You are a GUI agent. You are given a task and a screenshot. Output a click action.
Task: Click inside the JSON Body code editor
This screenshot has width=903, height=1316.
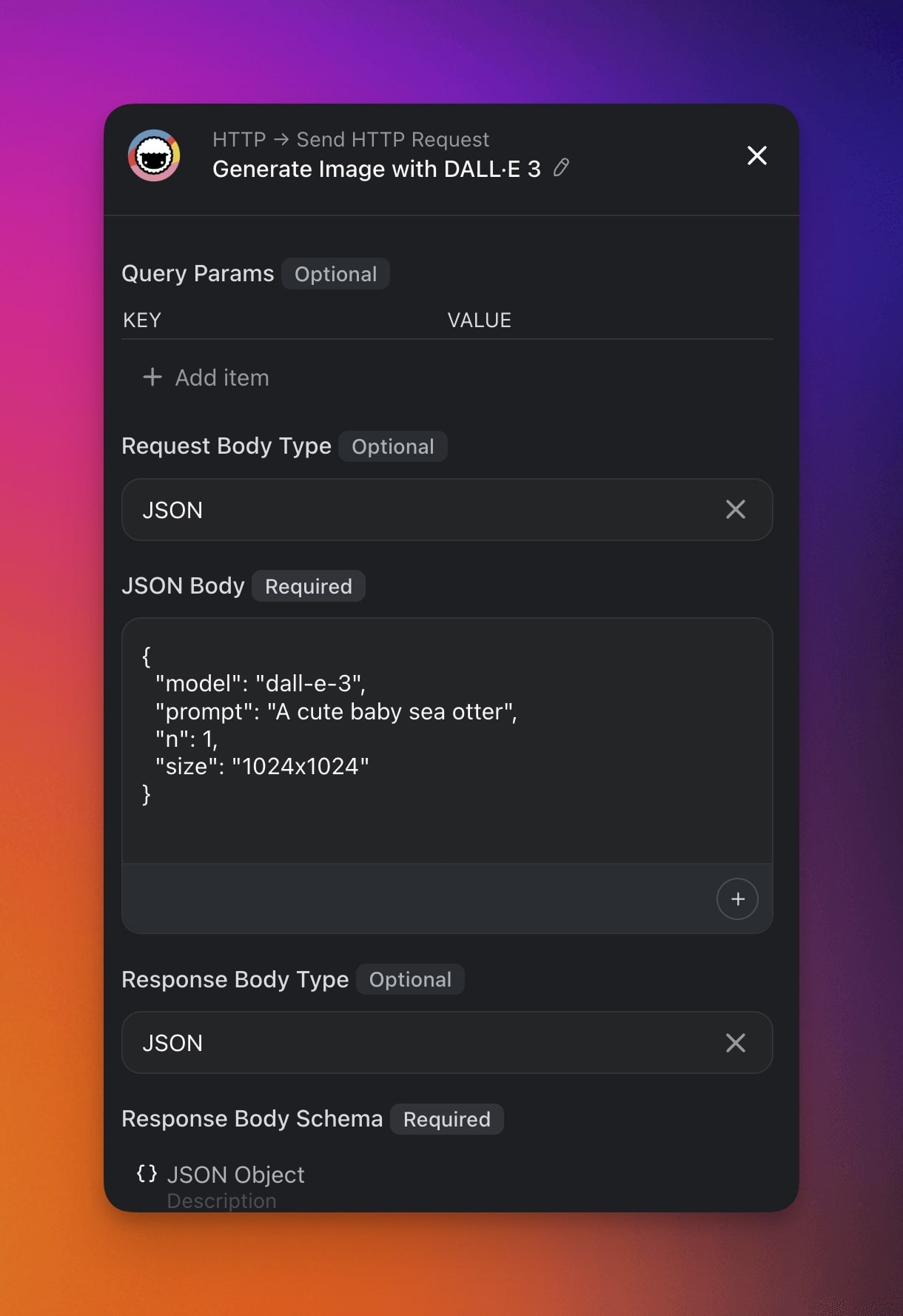[x=447, y=740]
